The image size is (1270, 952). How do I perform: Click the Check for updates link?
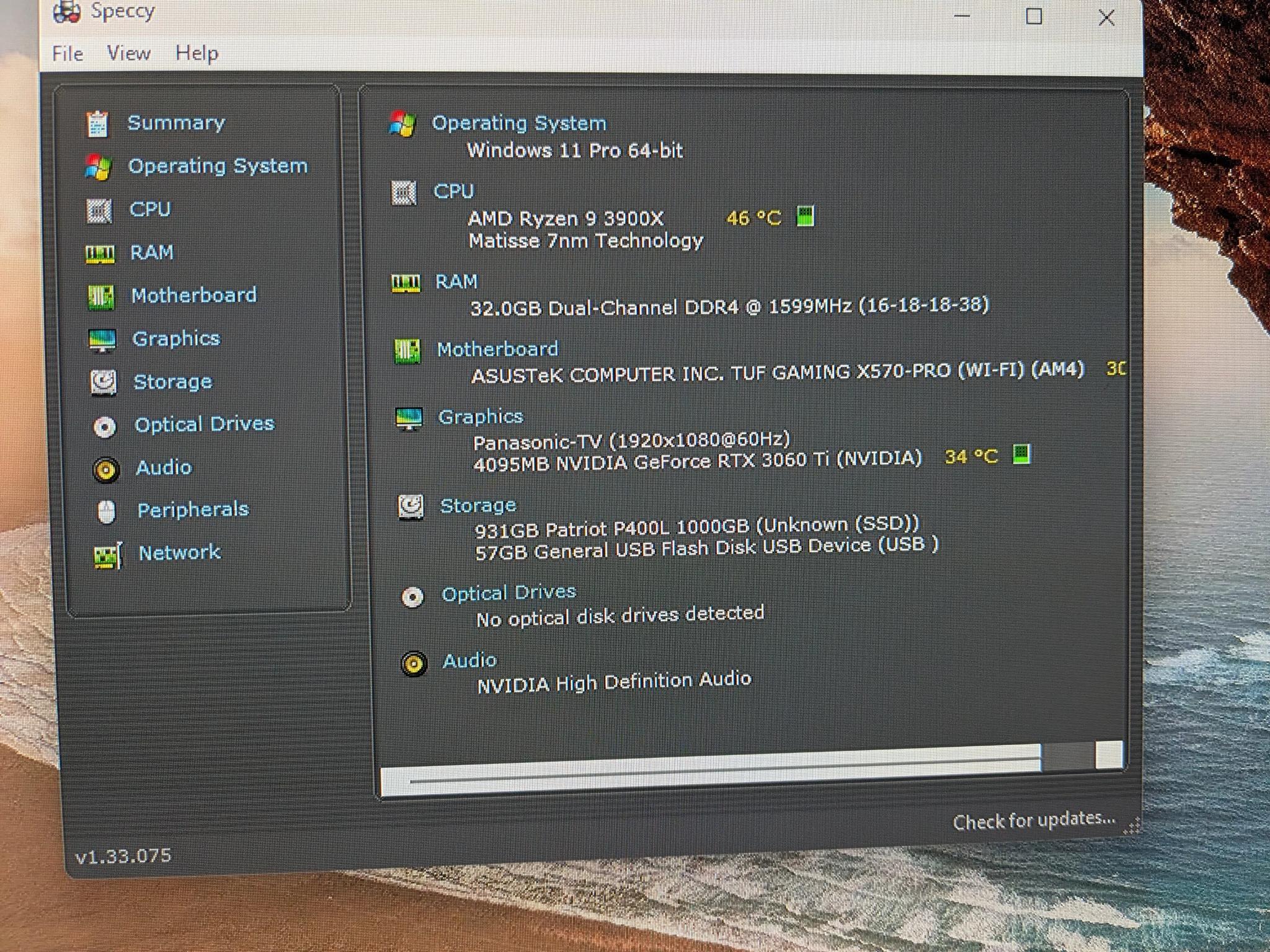coord(1034,821)
